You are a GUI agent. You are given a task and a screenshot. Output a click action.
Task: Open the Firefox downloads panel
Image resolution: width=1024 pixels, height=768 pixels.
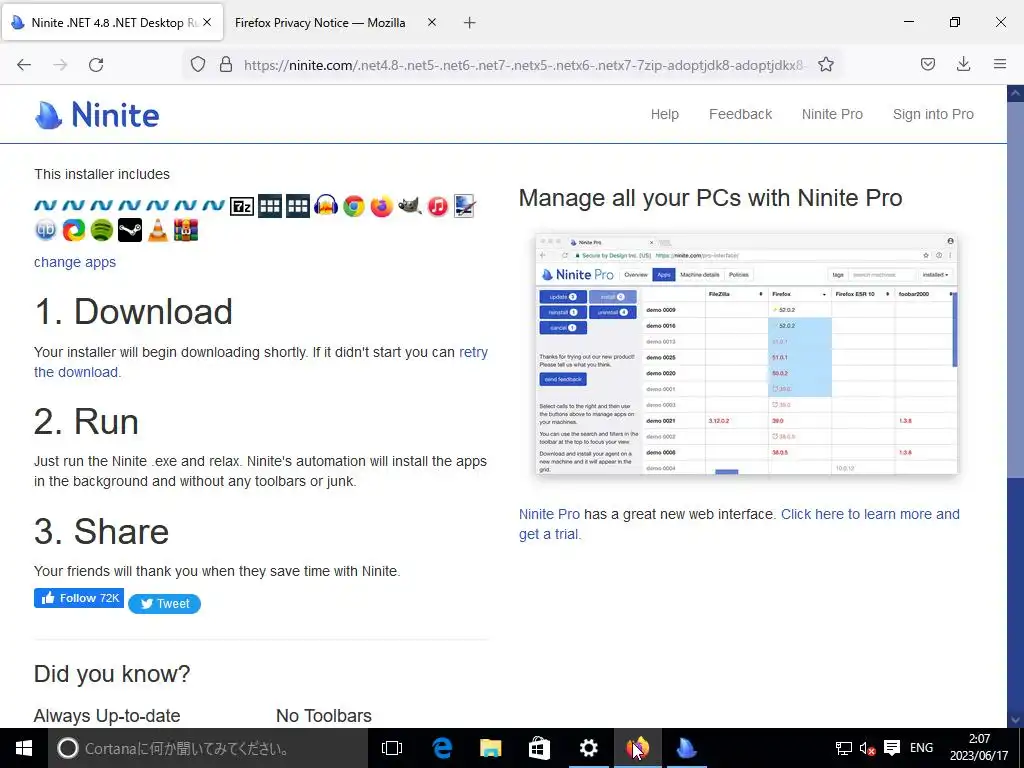(x=963, y=65)
